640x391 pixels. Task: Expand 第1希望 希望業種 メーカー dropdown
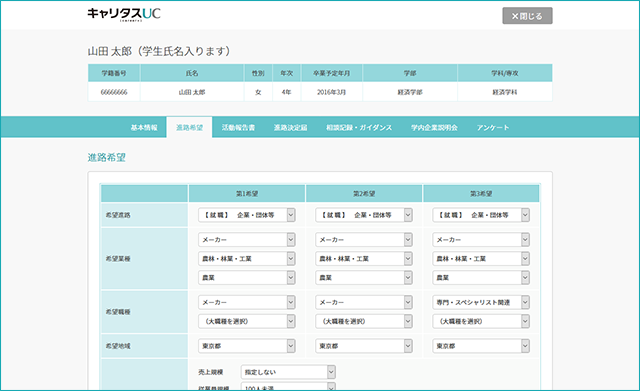click(x=247, y=240)
